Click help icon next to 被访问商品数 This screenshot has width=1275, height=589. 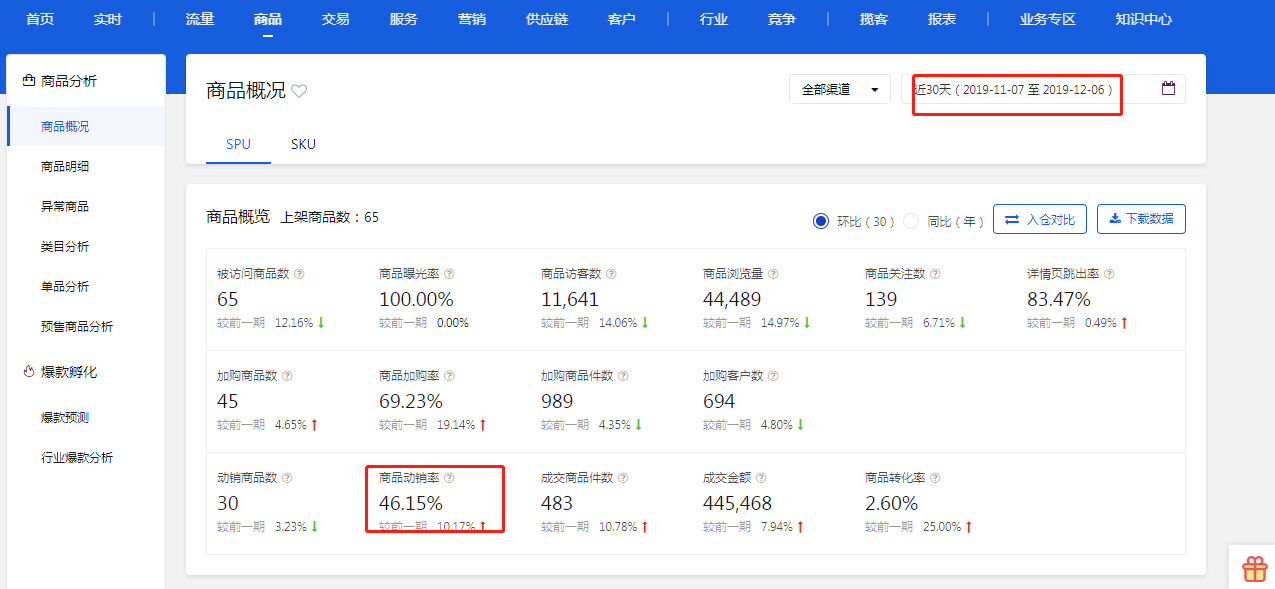pyautogui.click(x=299, y=274)
